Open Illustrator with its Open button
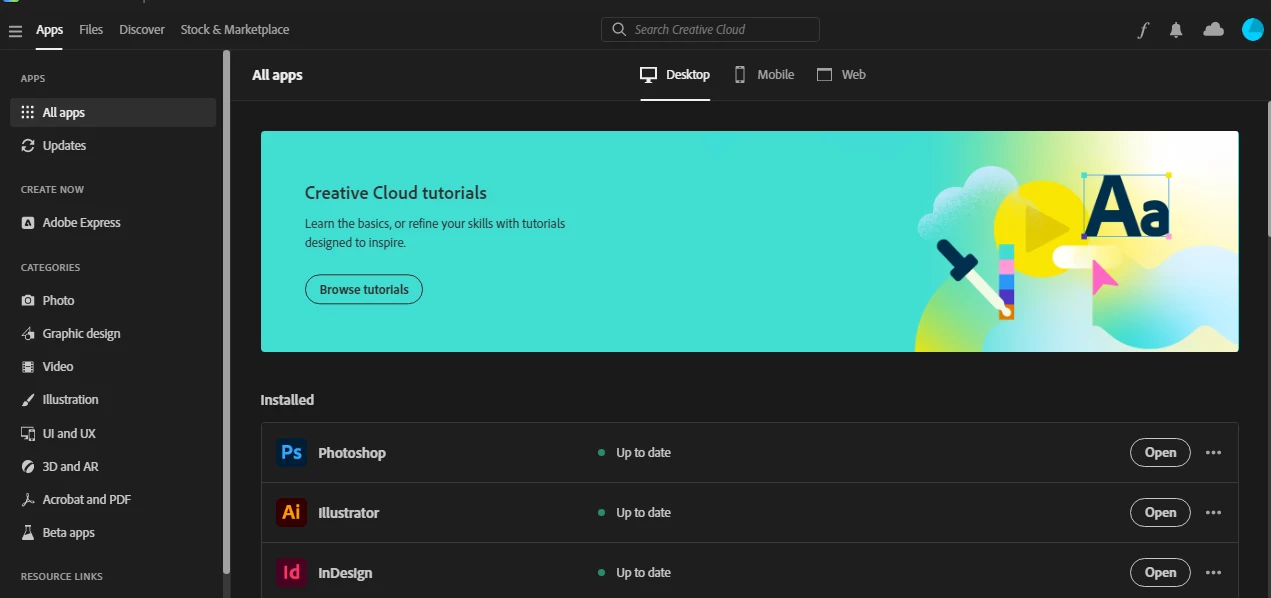 tap(1160, 513)
